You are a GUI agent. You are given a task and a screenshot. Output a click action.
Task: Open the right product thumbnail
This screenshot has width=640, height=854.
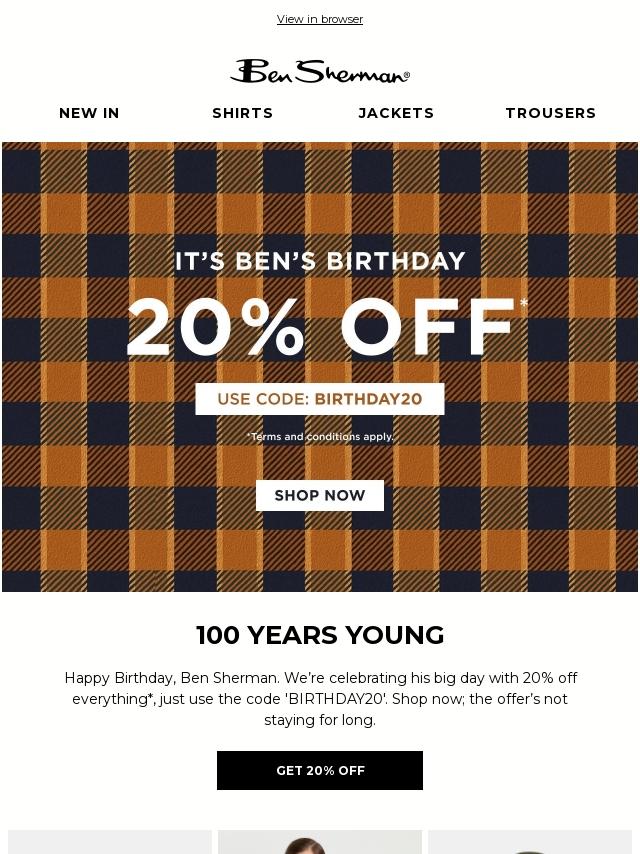point(530,842)
